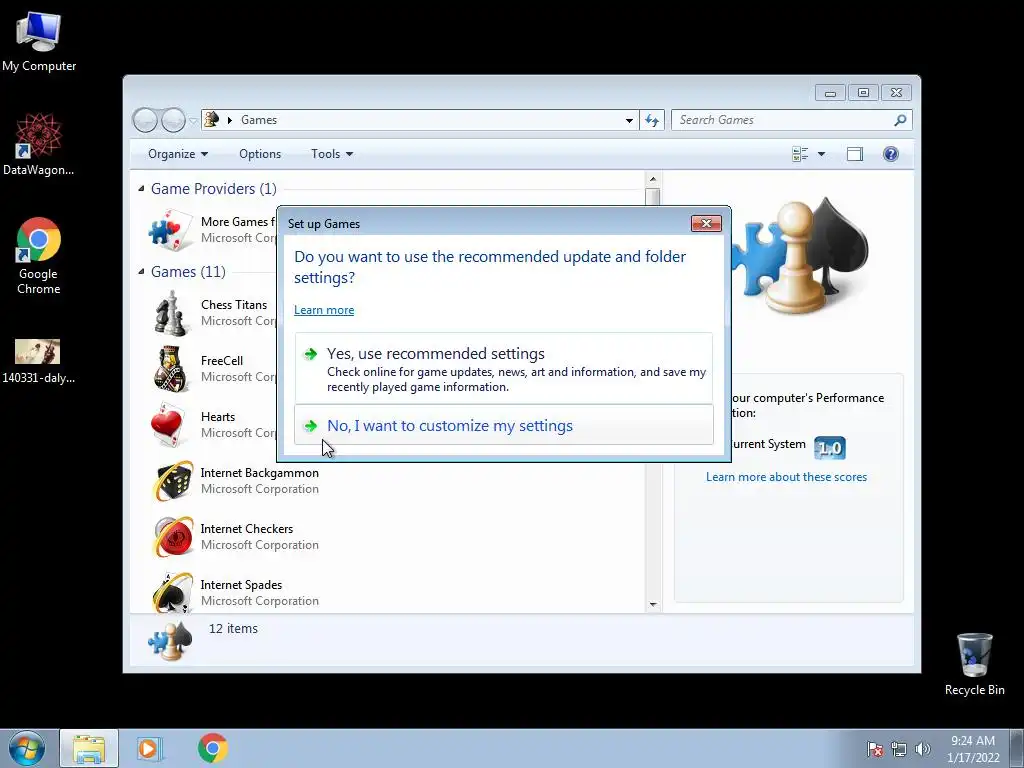Open the view options dropdown arrow
Image resolution: width=1024 pixels, height=768 pixels.
821,154
